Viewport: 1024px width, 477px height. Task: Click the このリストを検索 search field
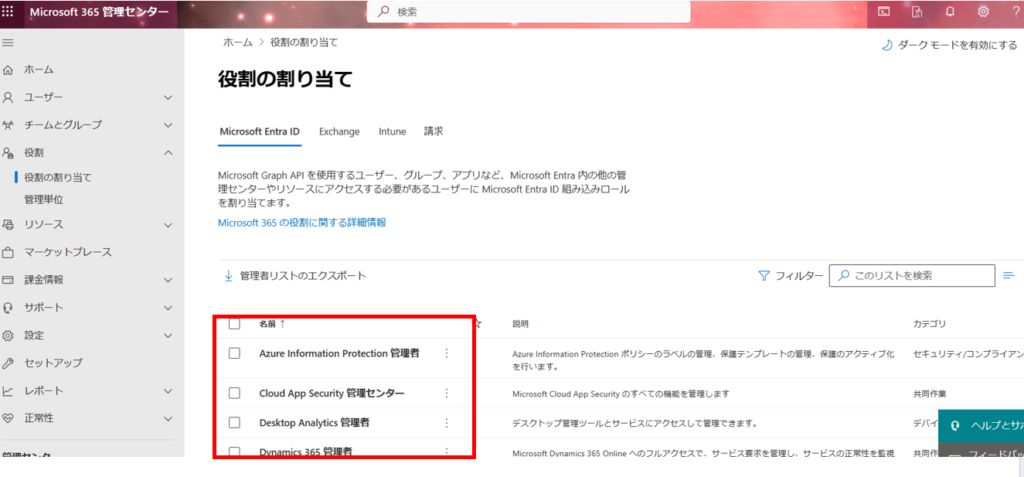[912, 276]
